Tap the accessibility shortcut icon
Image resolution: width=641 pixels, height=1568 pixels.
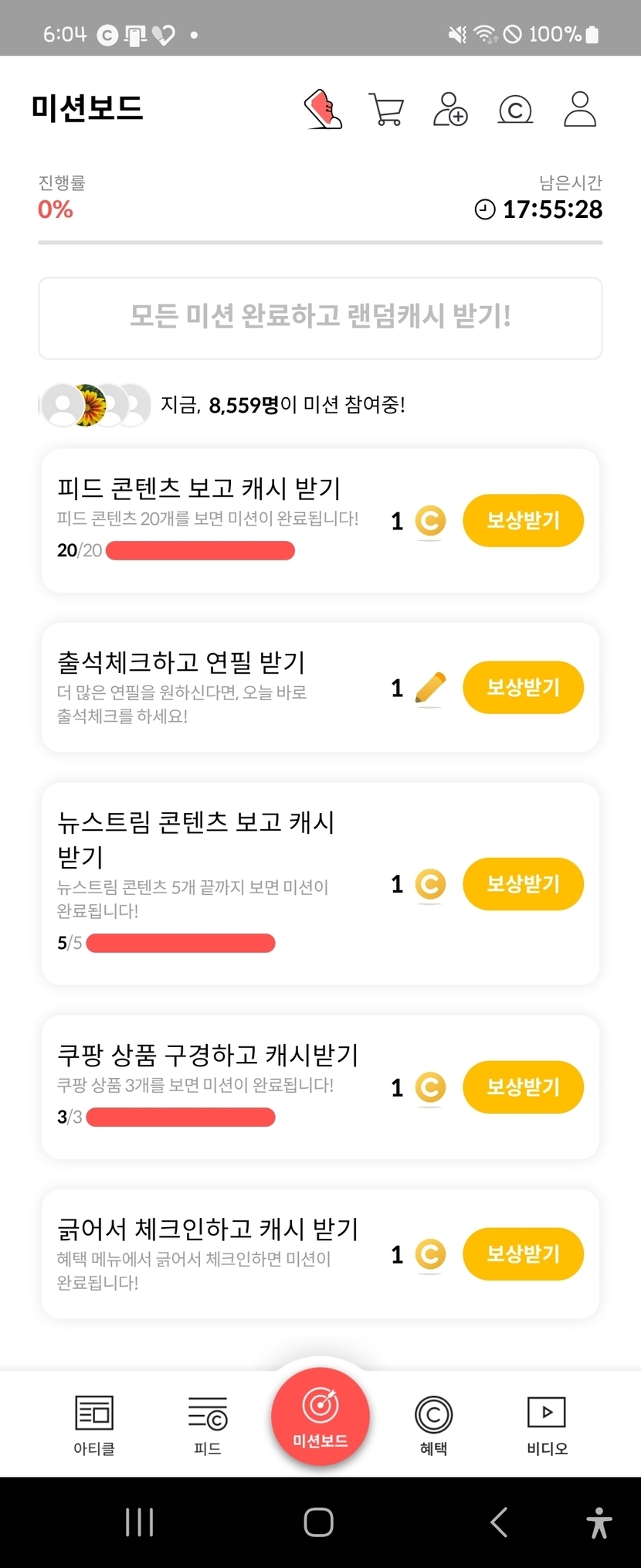(x=599, y=1522)
